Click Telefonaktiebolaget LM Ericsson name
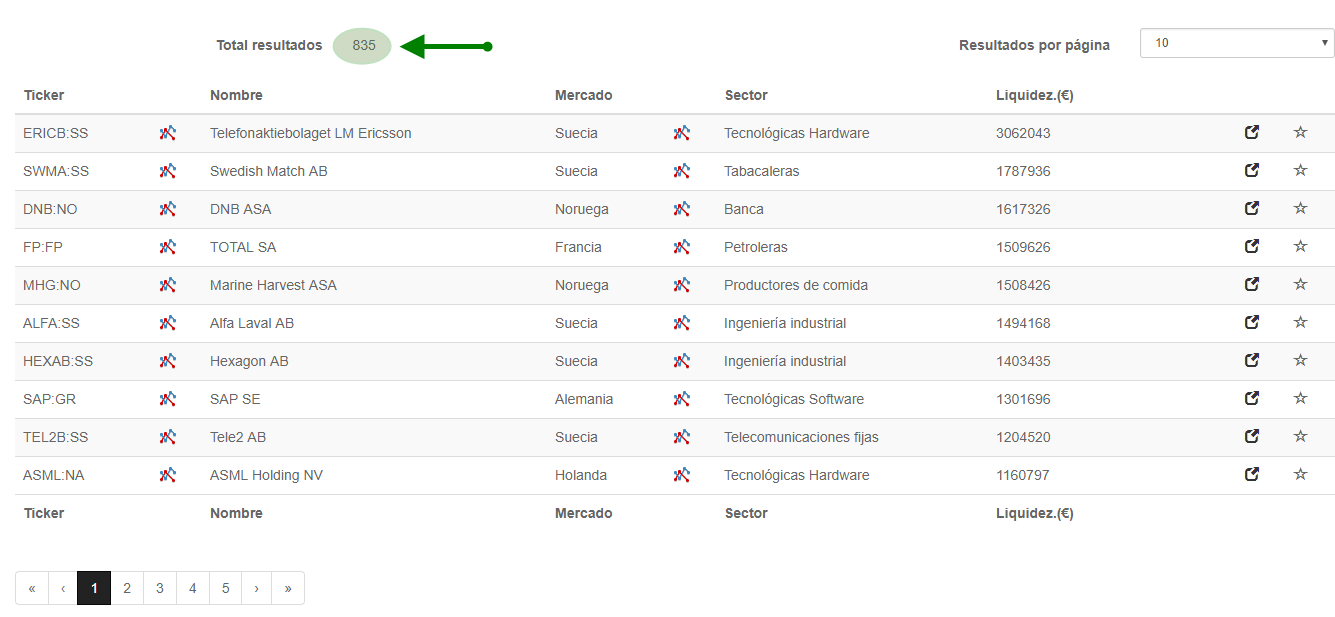Screen dimensions: 1335x617 pos(311,133)
